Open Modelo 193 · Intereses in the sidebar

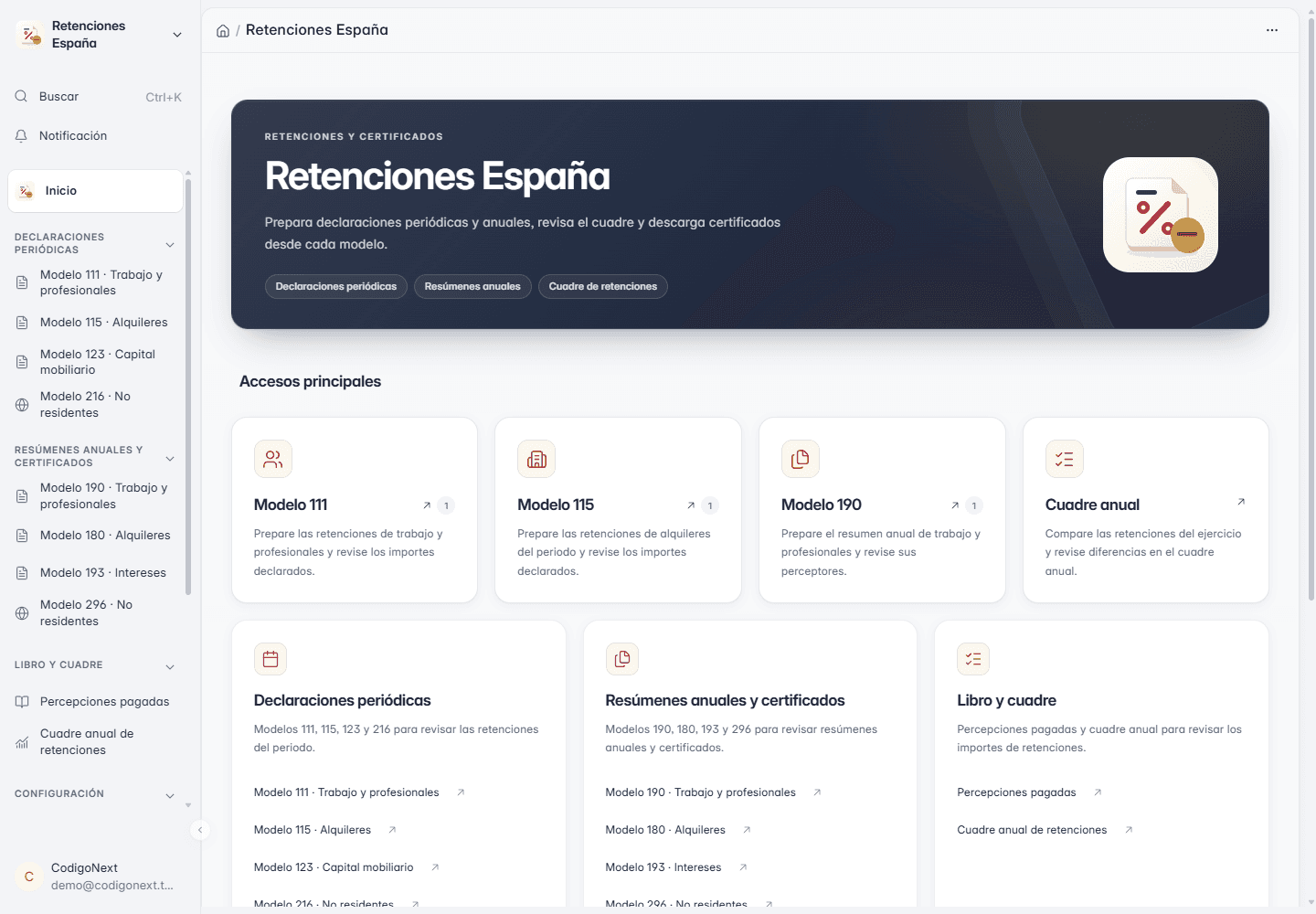(95, 573)
